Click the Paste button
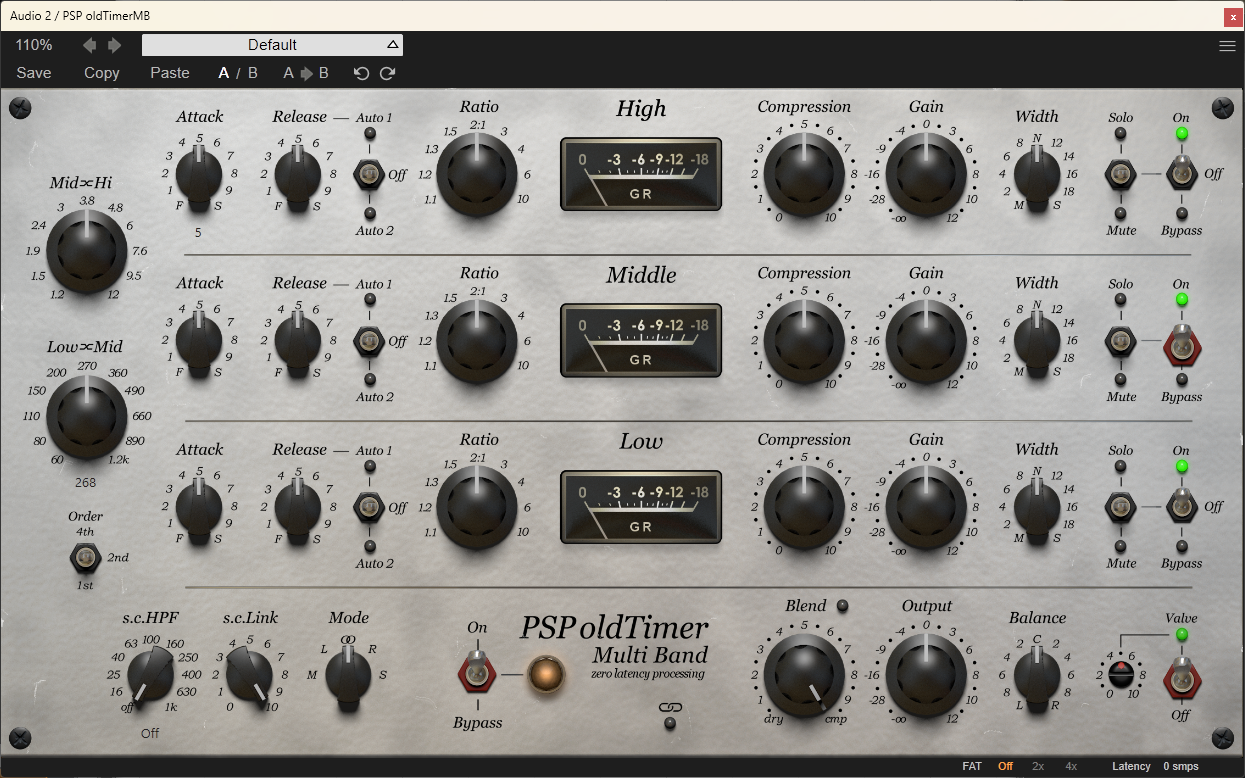 [x=170, y=73]
